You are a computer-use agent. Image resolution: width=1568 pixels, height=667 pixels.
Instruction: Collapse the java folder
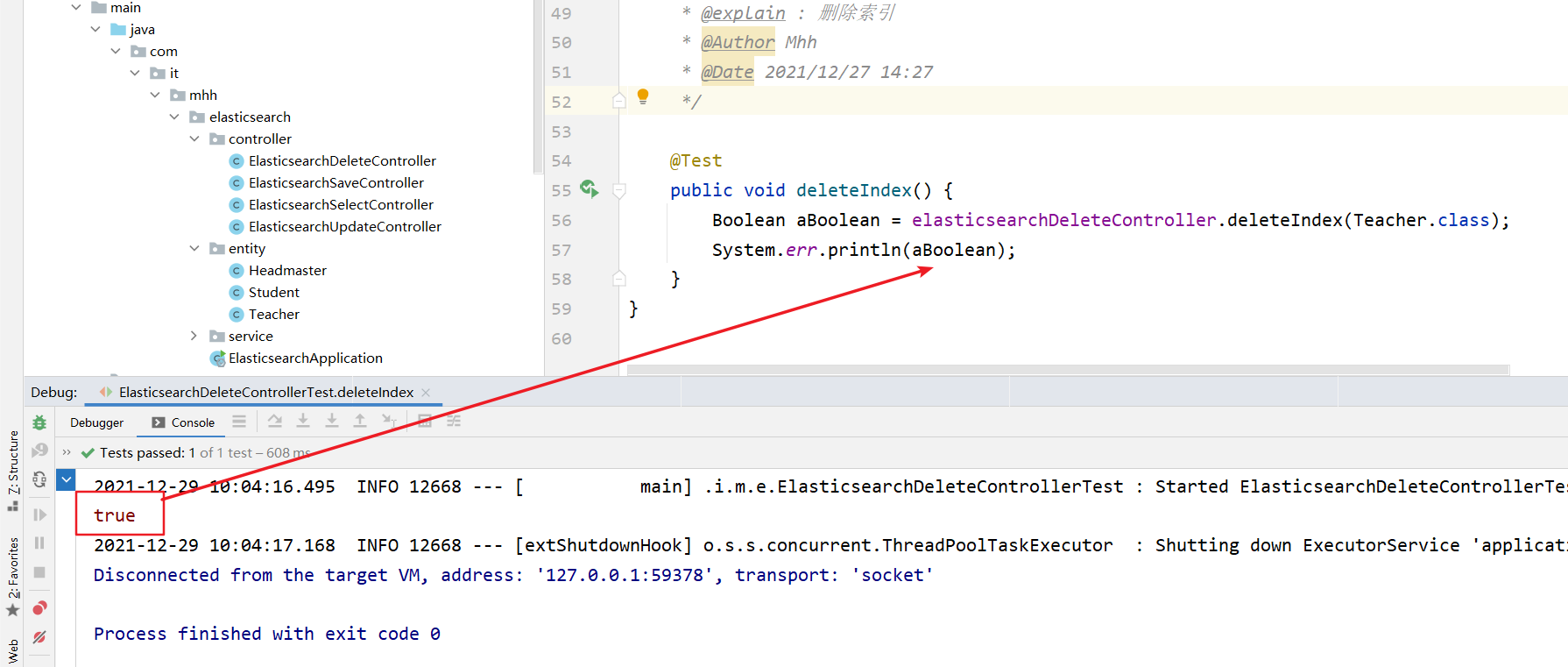click(95, 30)
